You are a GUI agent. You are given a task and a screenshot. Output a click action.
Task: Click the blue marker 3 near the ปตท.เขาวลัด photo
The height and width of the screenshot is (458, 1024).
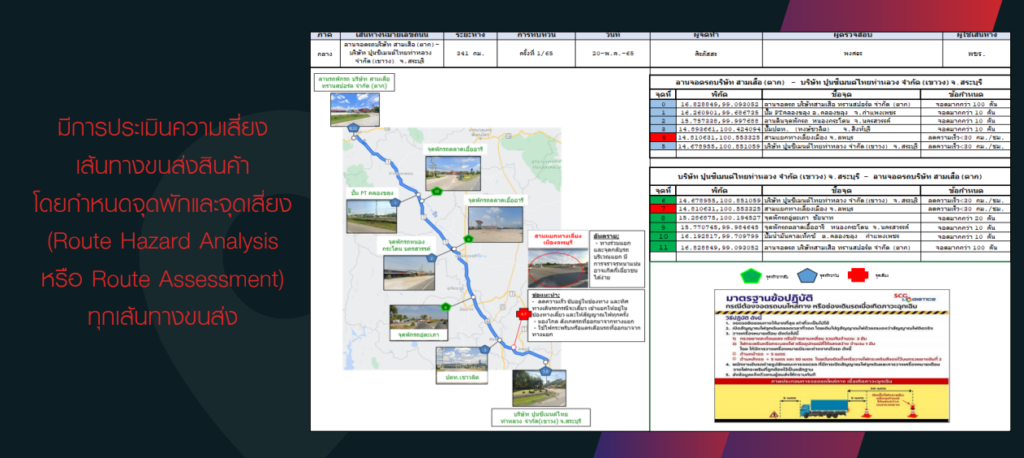click(x=483, y=350)
